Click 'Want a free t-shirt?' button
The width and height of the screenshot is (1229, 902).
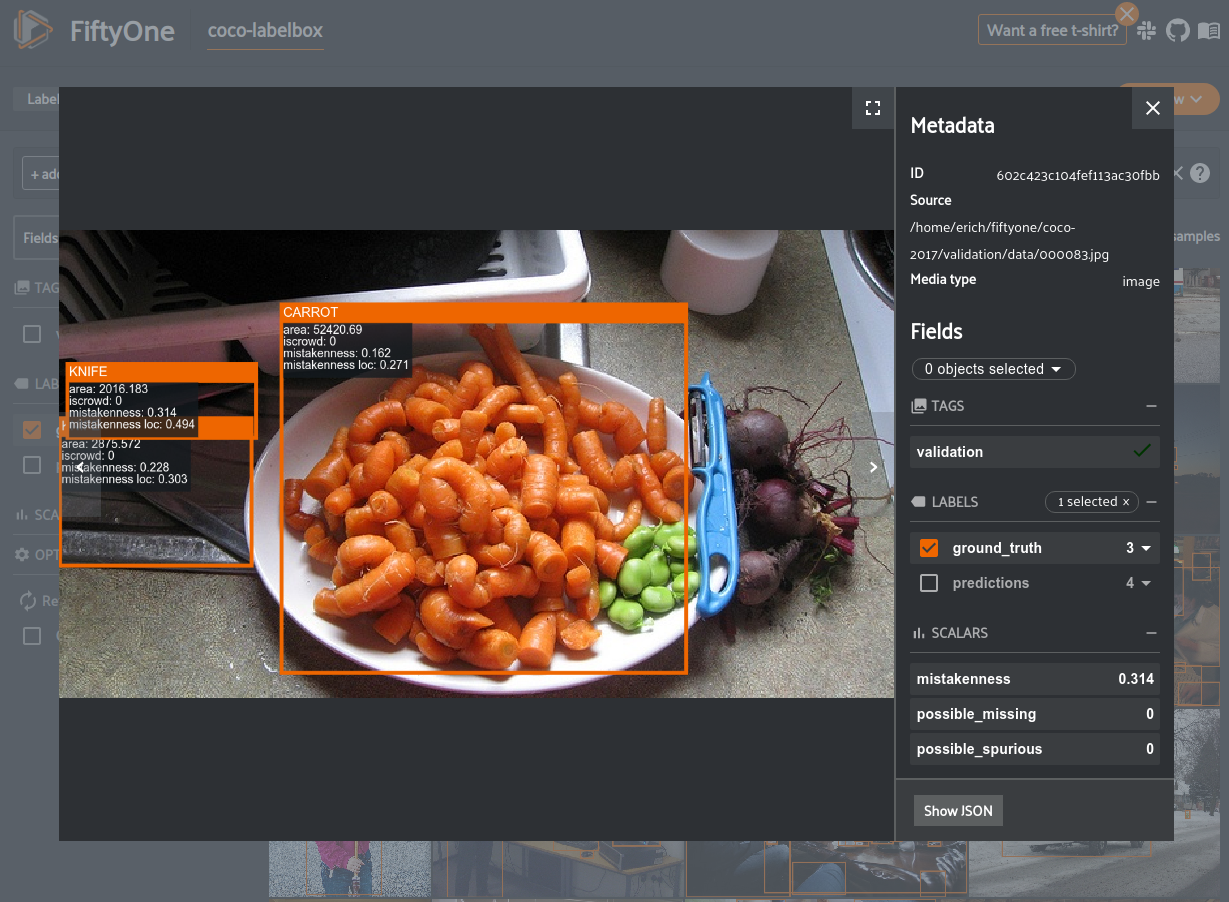(1053, 30)
